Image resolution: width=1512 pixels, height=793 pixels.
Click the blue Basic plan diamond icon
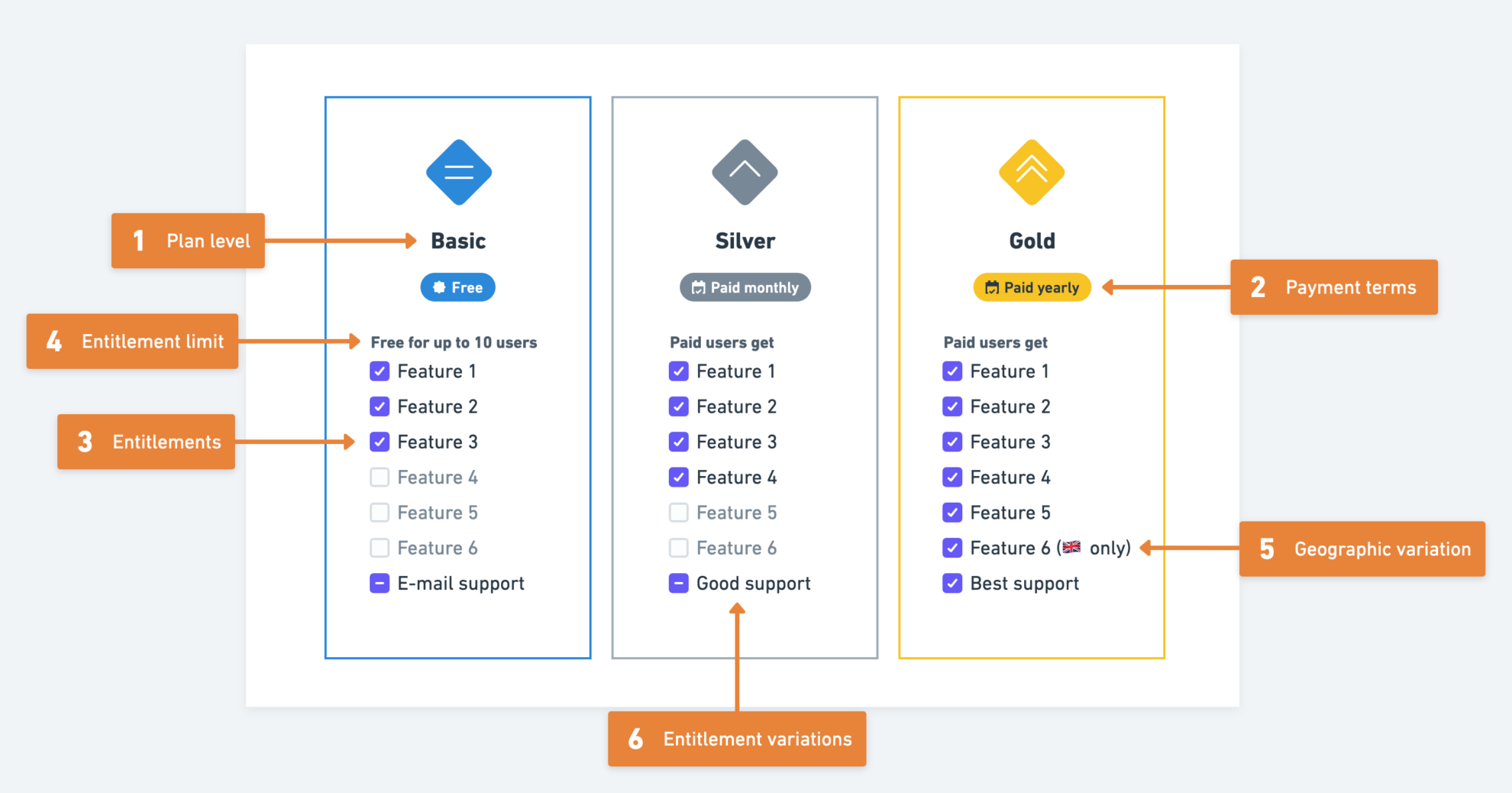458,172
